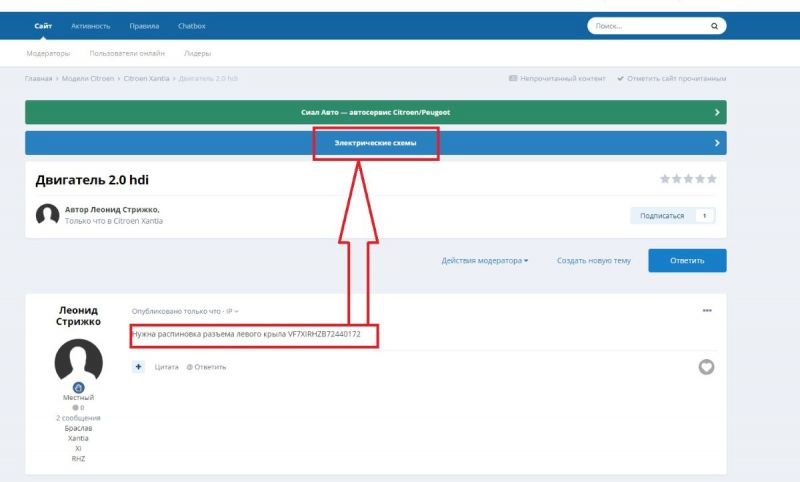Click the blue Ответить button
The width and height of the screenshot is (800, 482).
pos(687,261)
